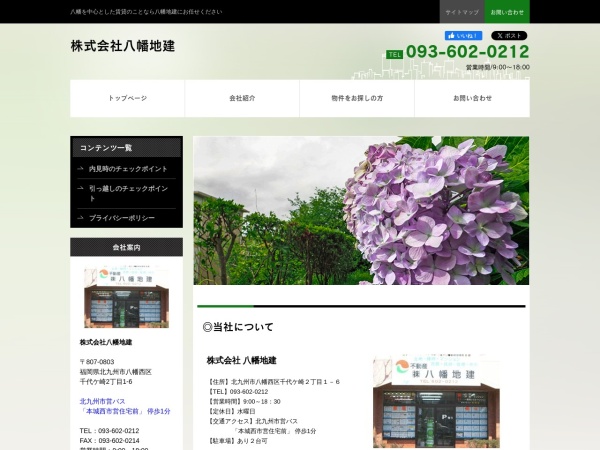Click the 【TEL】093-602-0212 line in main content
Screen dimensions: 600x450
237,391
